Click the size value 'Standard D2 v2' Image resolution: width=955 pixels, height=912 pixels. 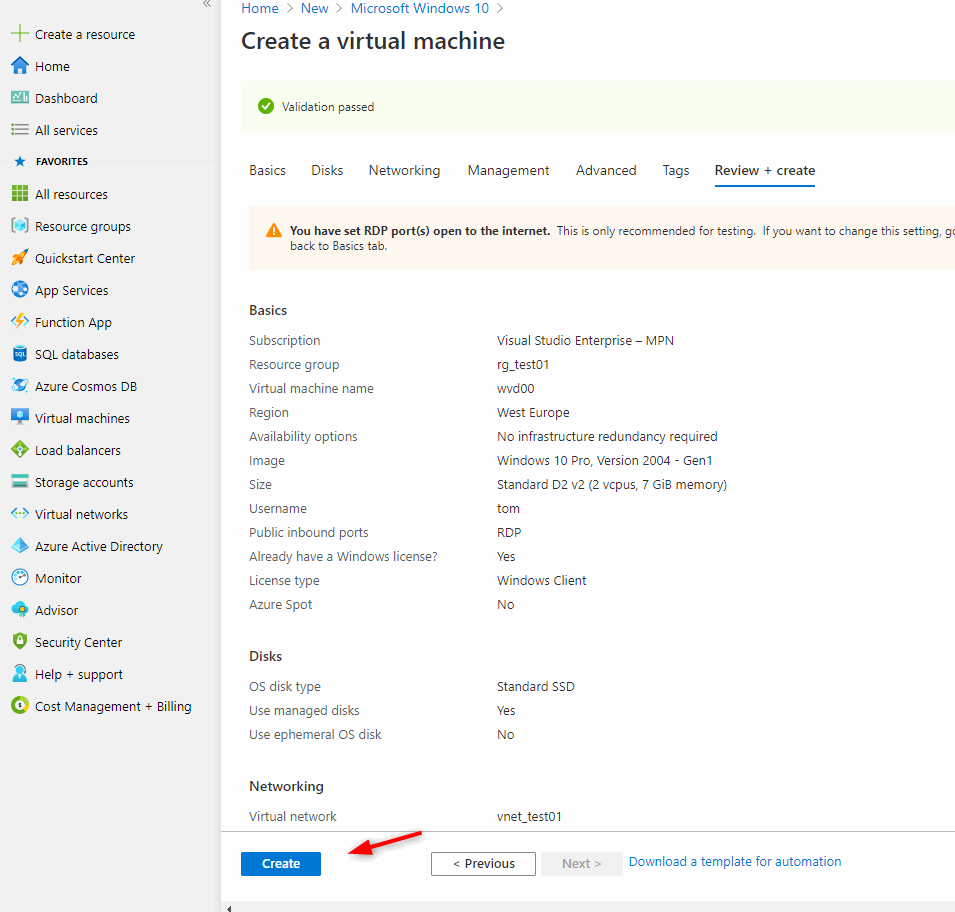[540, 484]
